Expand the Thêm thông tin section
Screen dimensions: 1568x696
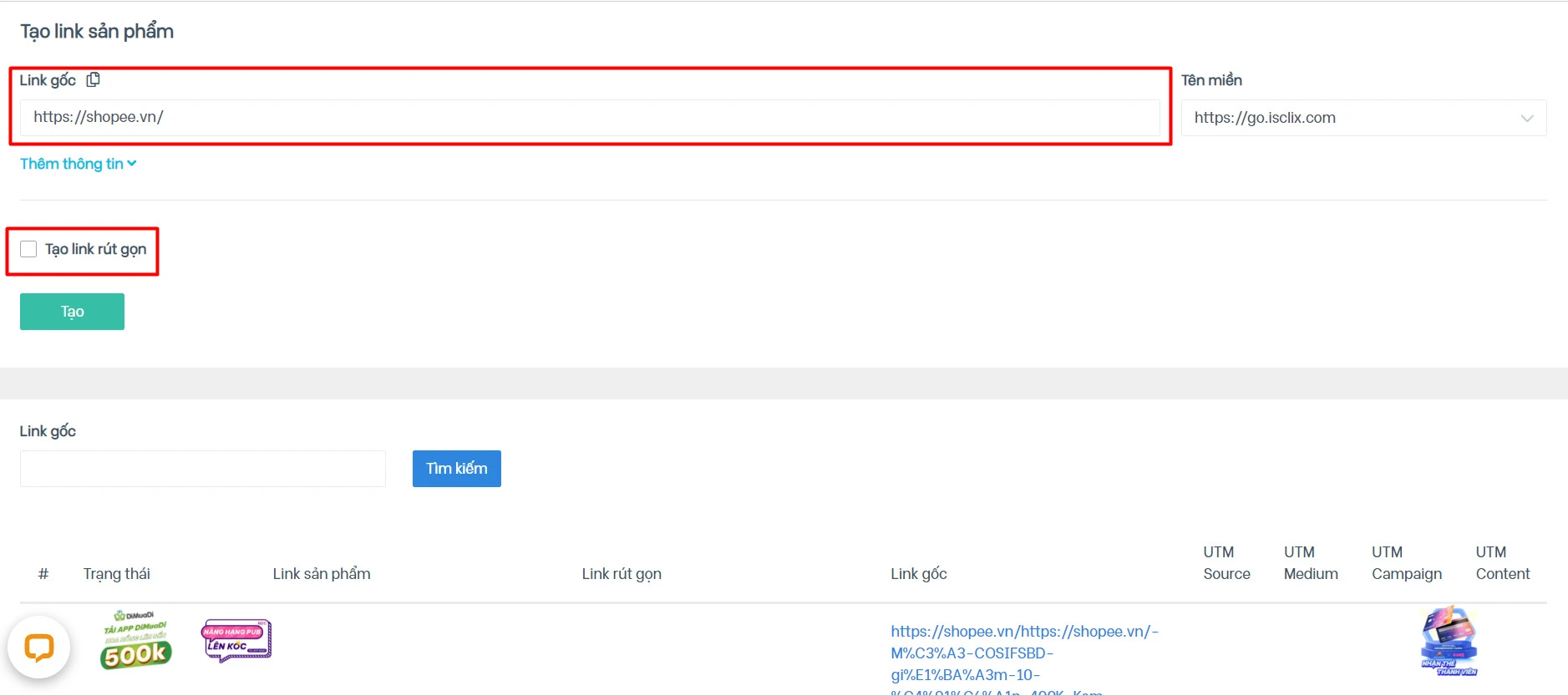point(78,164)
